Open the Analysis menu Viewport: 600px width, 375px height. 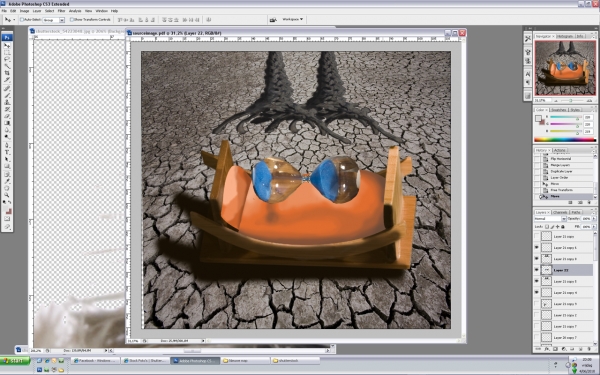click(75, 11)
